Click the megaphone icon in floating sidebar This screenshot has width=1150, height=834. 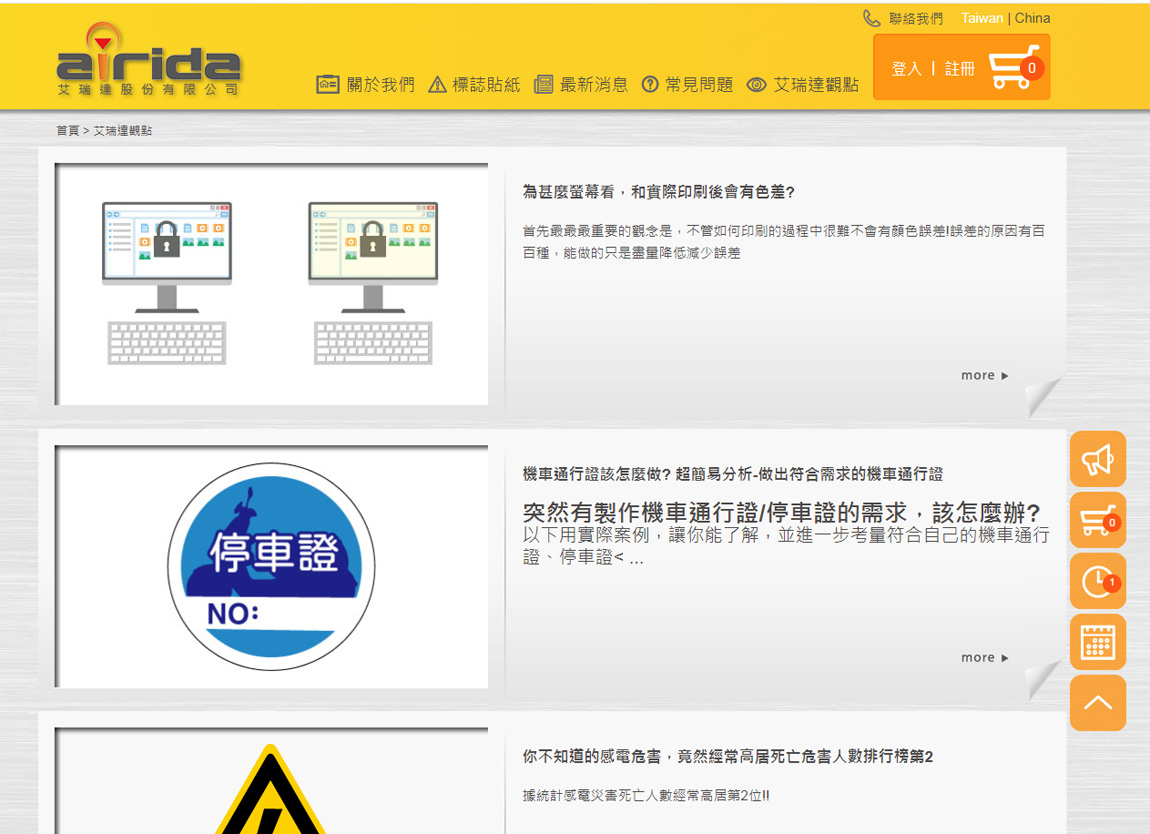1097,459
